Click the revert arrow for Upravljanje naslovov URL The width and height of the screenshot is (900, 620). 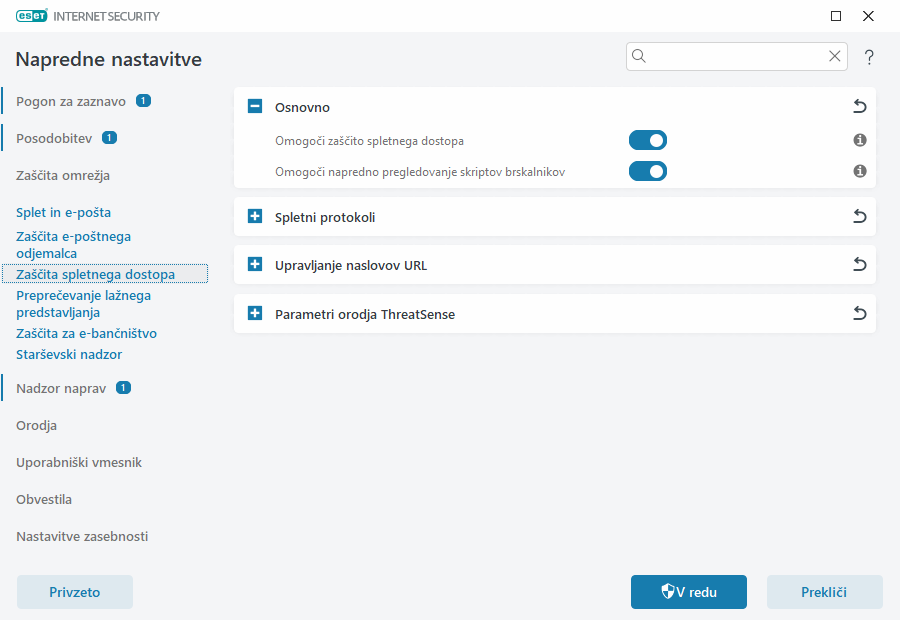pyautogui.click(x=859, y=265)
